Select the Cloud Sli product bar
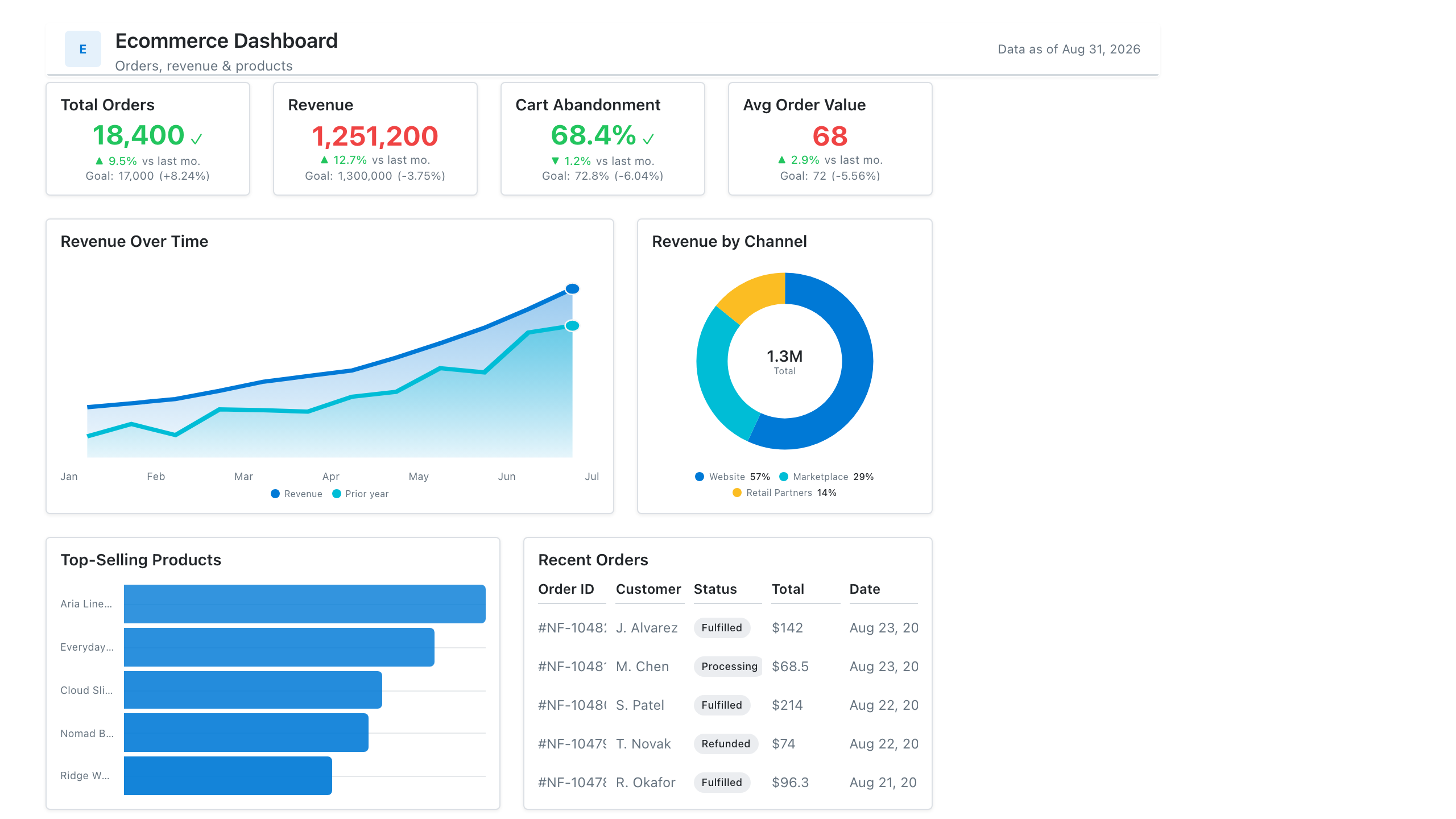Screen dimensions: 1456x819 pos(253,690)
